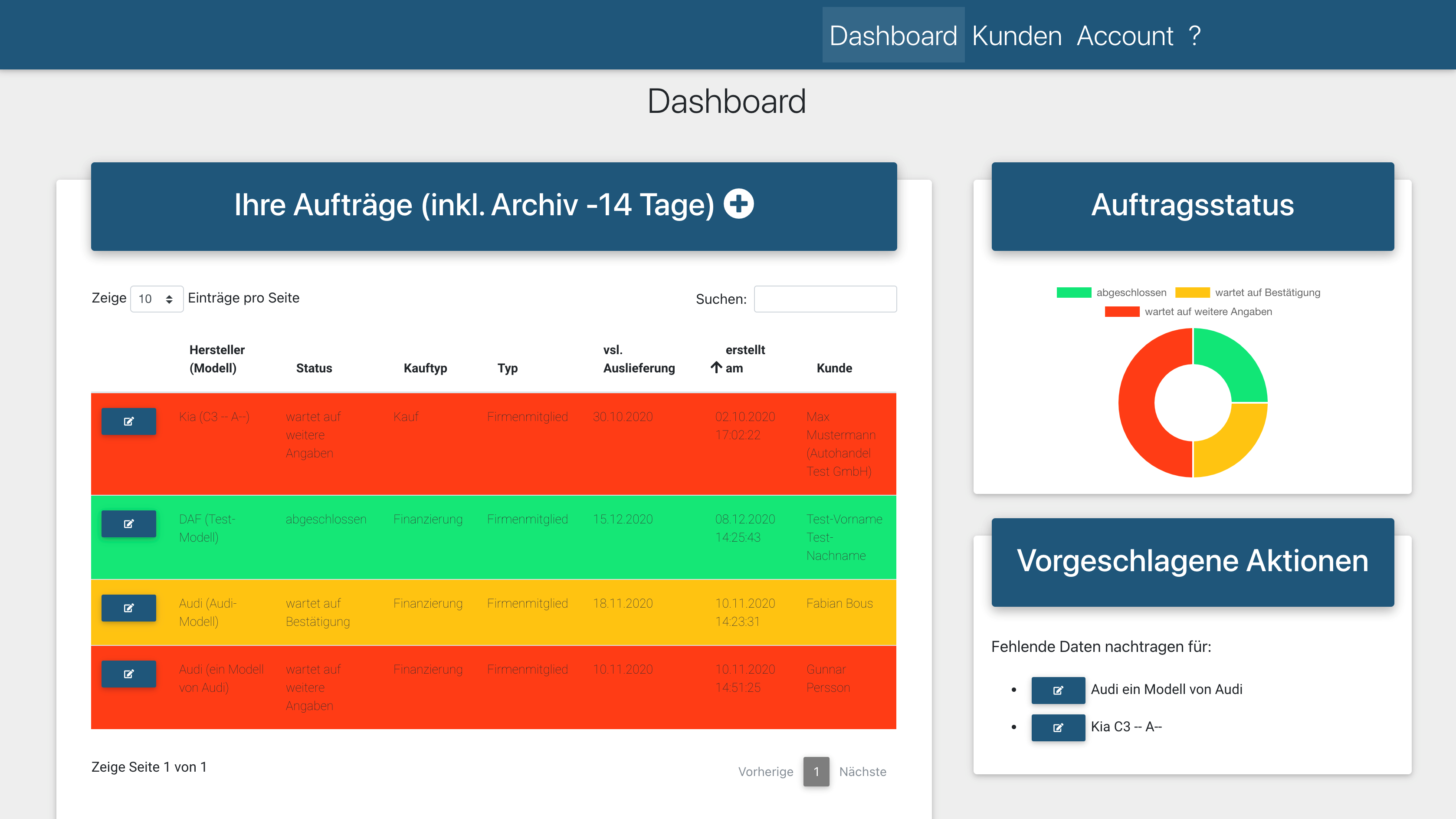Edit the Kia (C3 -- A--) order row

pos(128,421)
